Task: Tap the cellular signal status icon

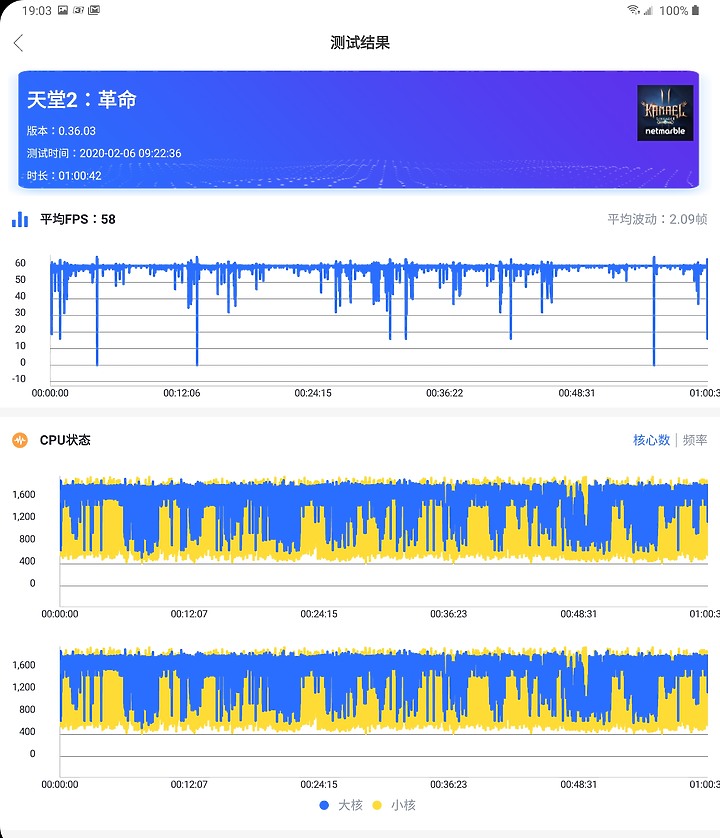Action: (x=648, y=10)
